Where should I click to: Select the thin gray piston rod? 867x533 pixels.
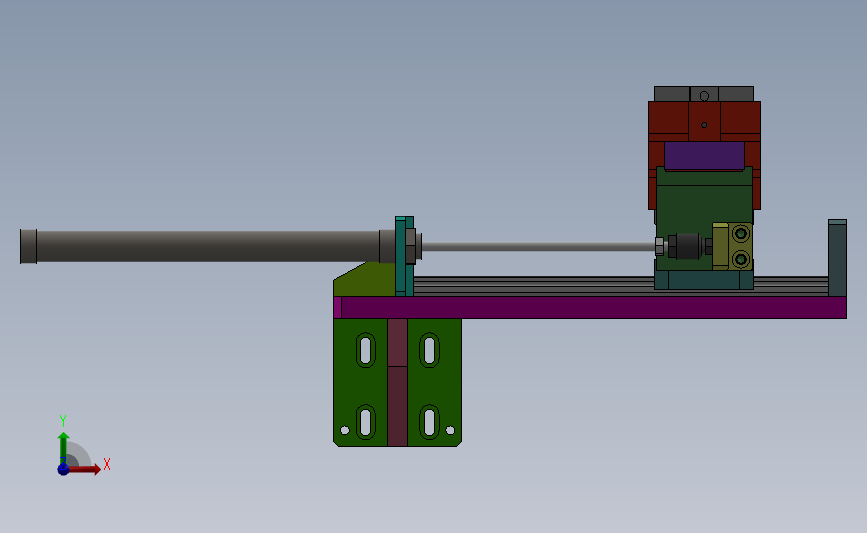click(539, 246)
